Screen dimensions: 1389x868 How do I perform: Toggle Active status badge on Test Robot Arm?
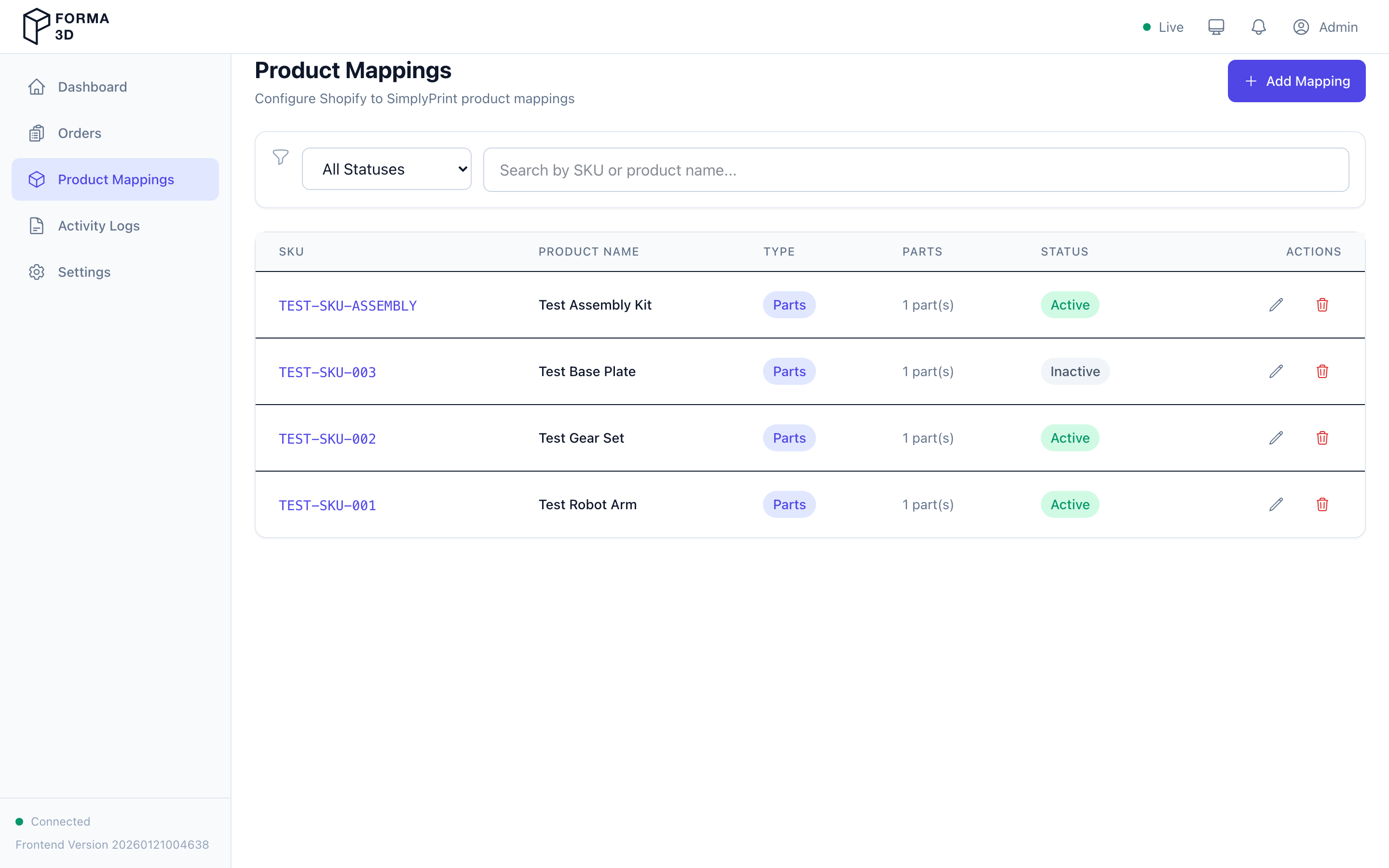pos(1069,504)
